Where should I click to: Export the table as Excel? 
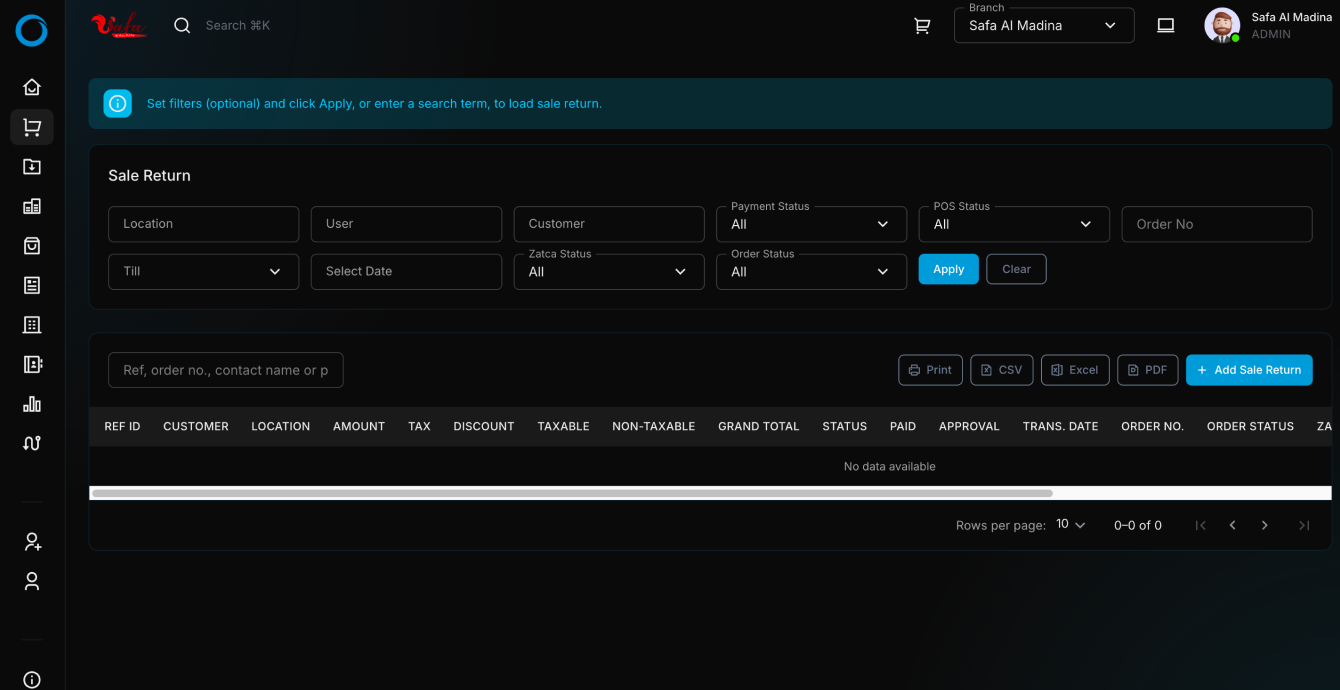tap(1075, 369)
